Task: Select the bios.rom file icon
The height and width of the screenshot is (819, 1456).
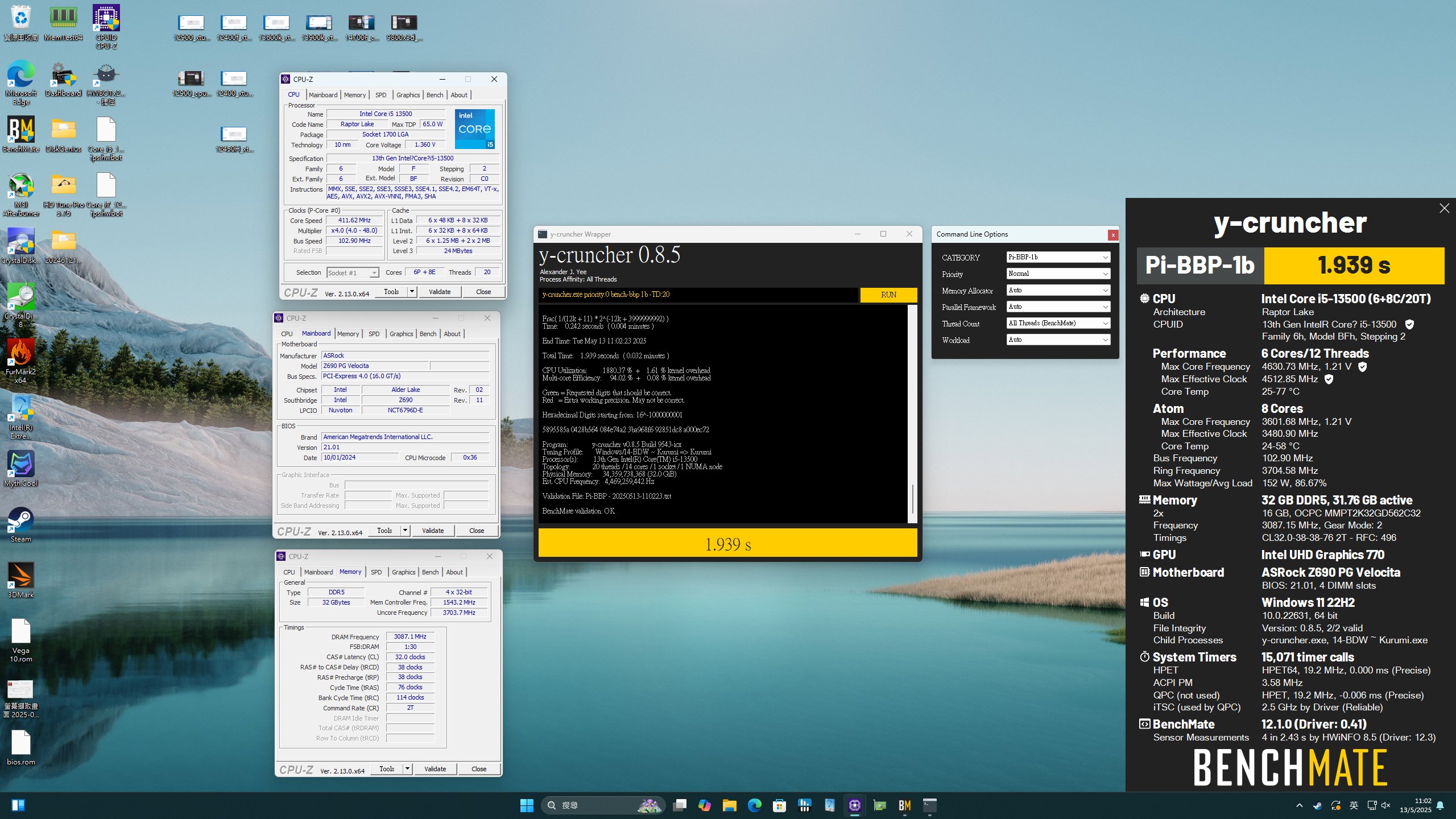Action: click(21, 747)
